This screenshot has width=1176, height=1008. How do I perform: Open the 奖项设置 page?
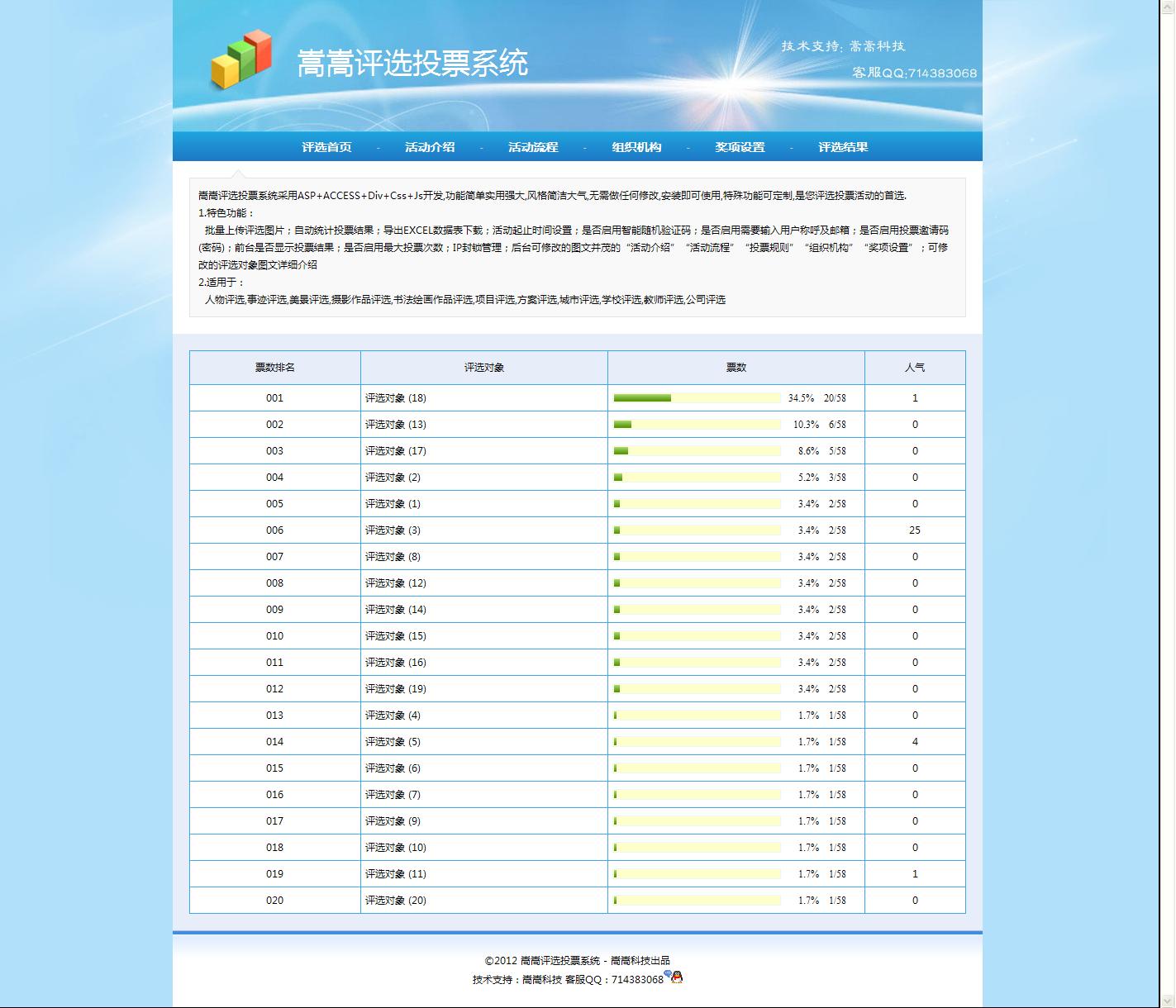tap(740, 147)
